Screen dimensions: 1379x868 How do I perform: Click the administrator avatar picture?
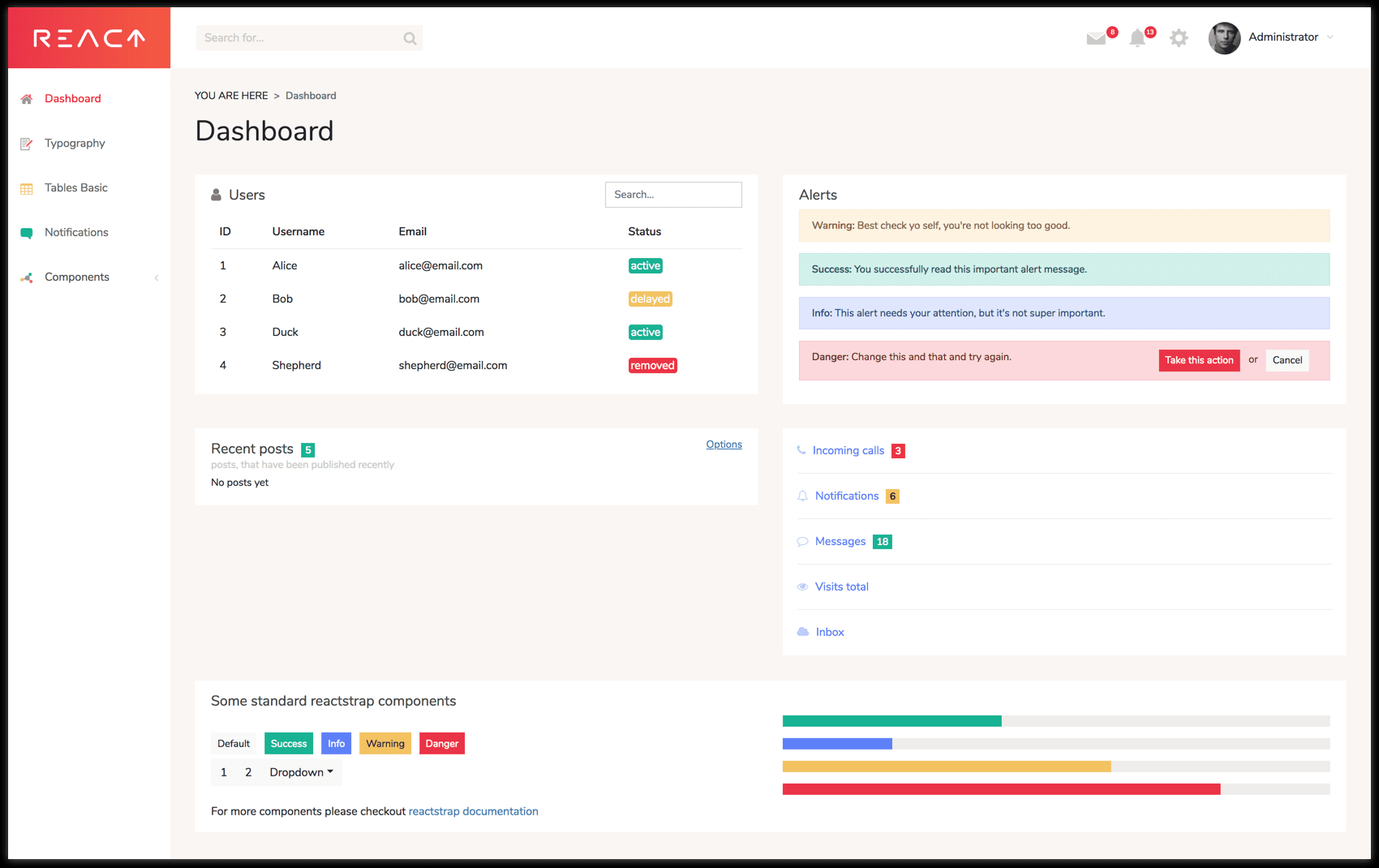(1224, 38)
